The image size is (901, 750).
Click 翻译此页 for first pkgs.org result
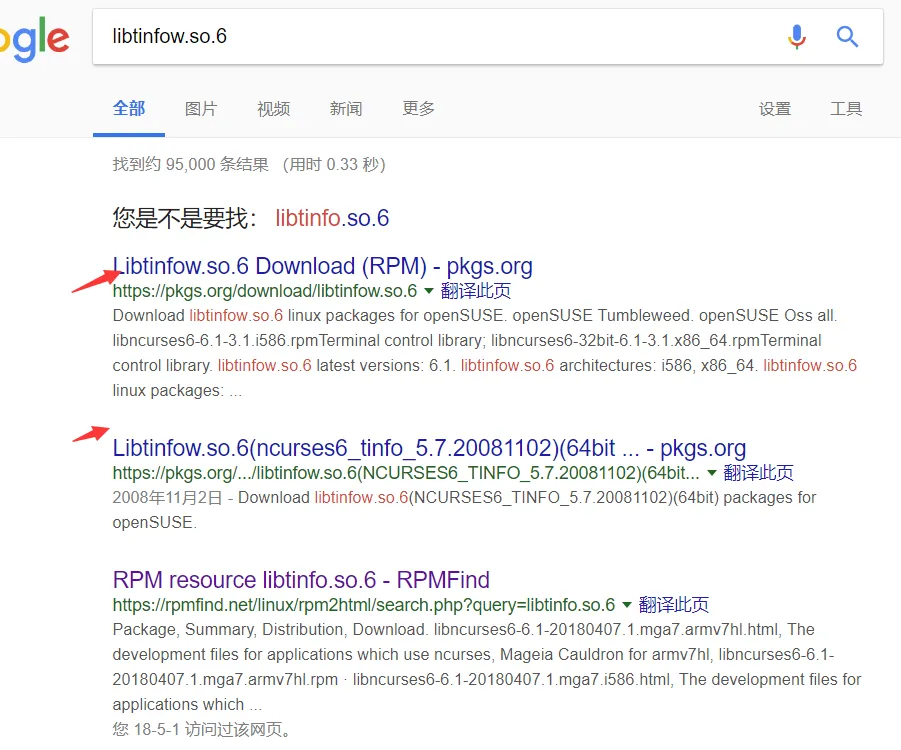click(x=476, y=291)
